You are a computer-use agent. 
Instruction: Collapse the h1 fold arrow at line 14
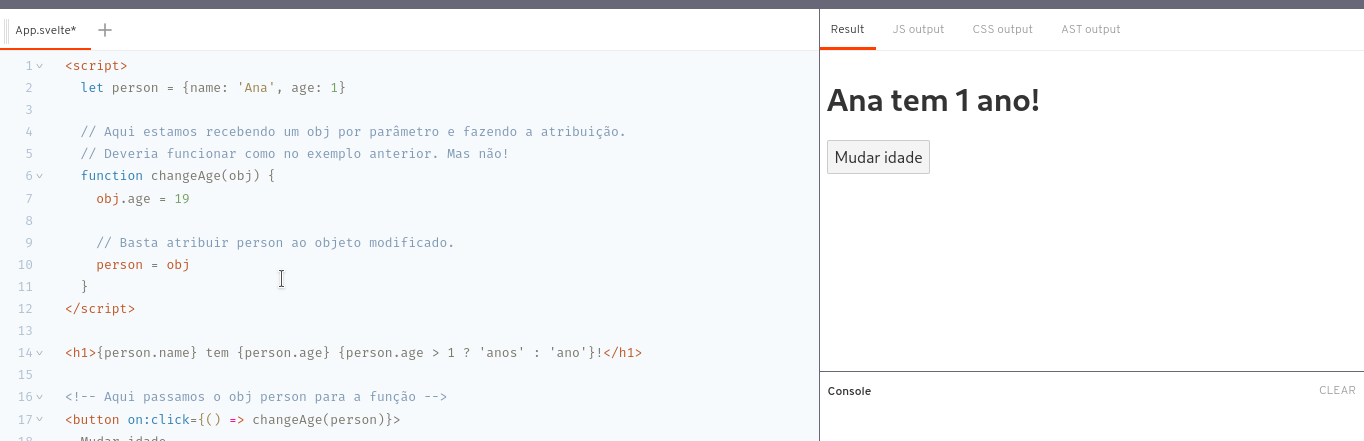pyautogui.click(x=40, y=353)
